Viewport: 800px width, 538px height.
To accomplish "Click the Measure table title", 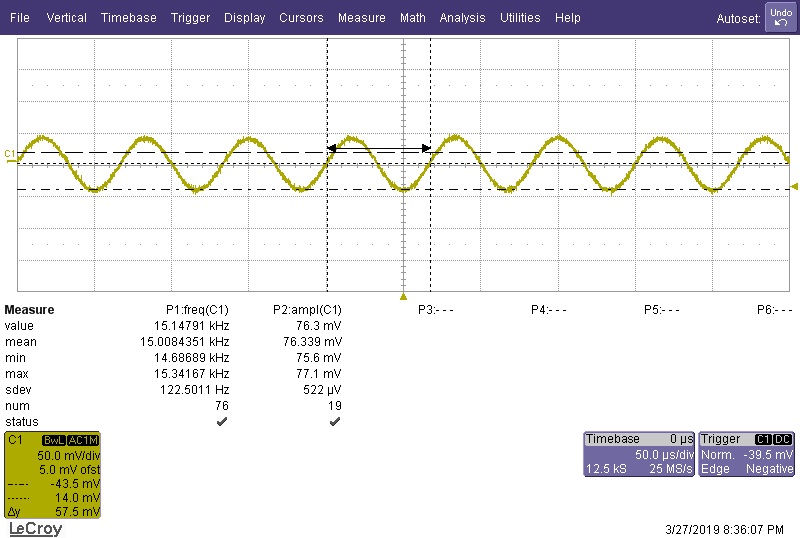I will [29, 310].
